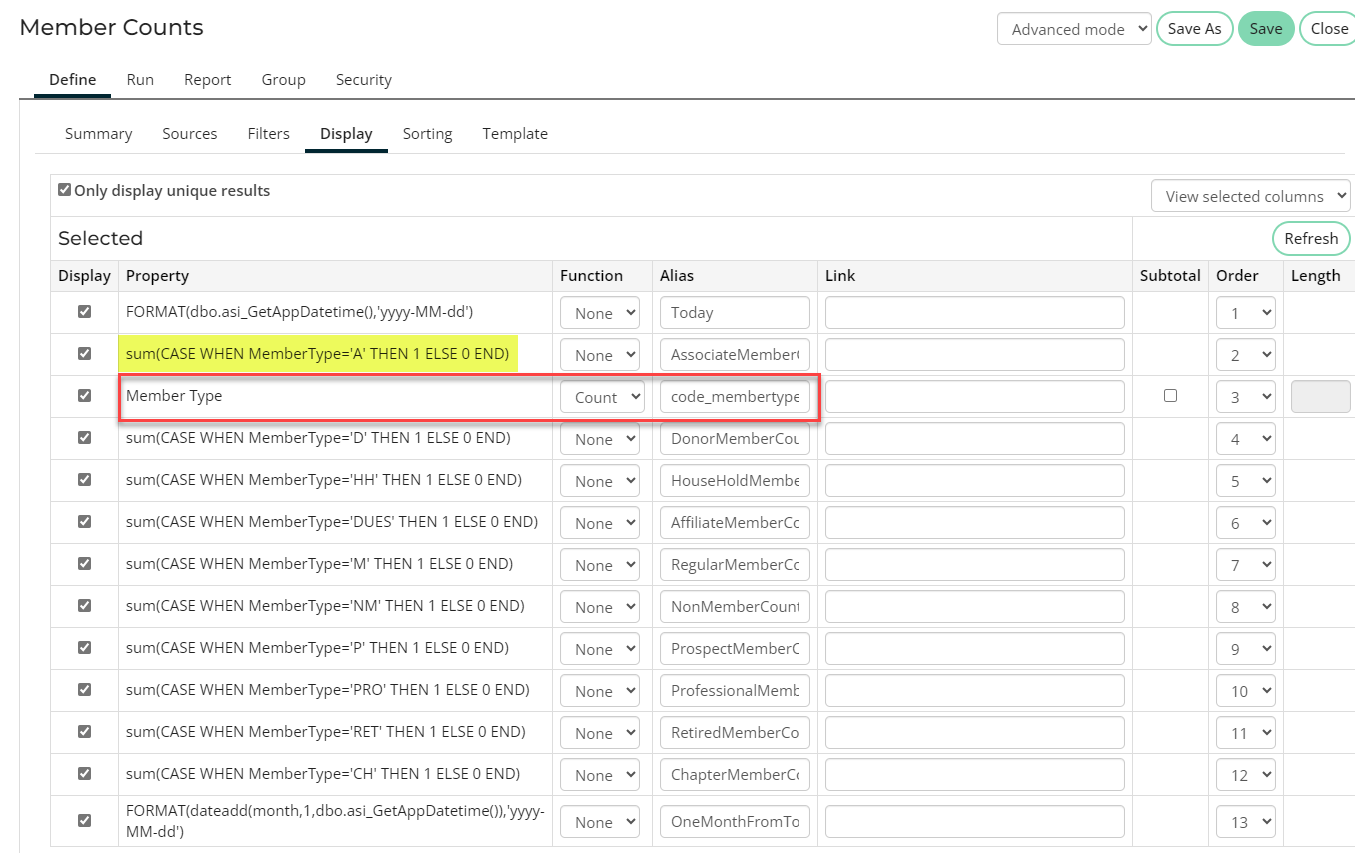Image resolution: width=1355 pixels, height=862 pixels.
Task: Click the Close button at top right
Action: pos(1329,29)
